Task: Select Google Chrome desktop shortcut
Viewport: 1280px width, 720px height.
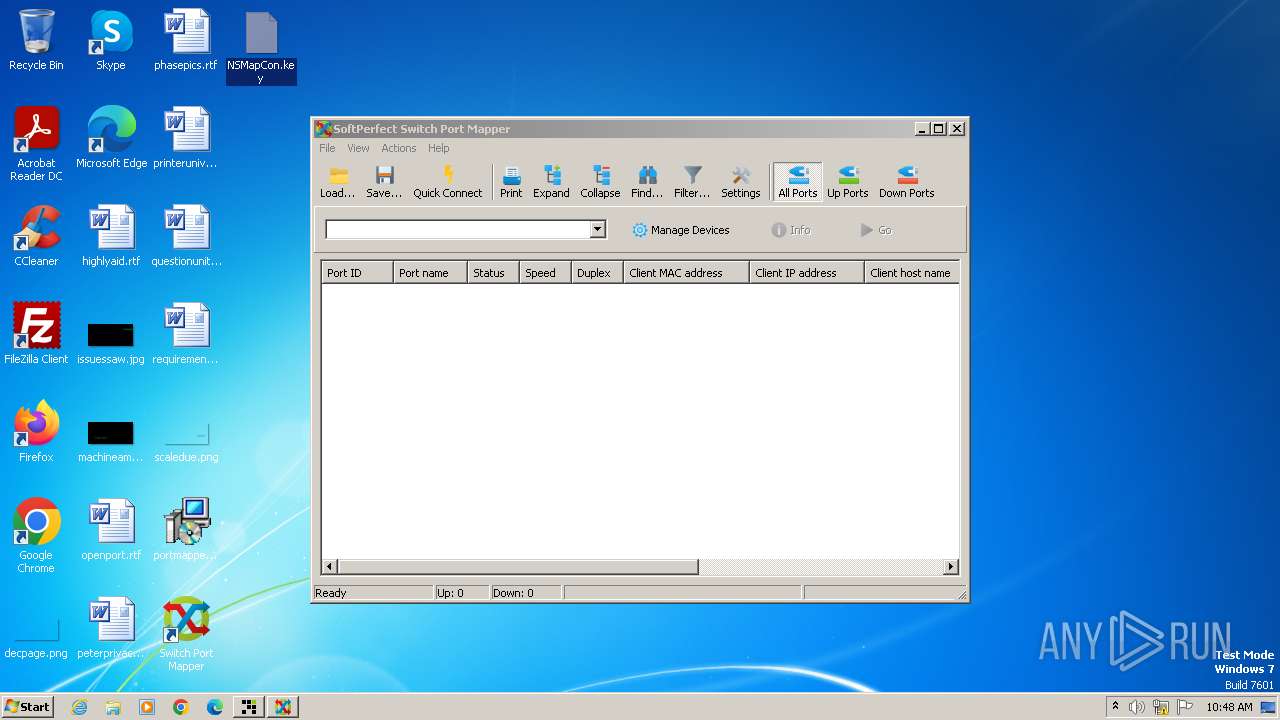Action: click(36, 536)
